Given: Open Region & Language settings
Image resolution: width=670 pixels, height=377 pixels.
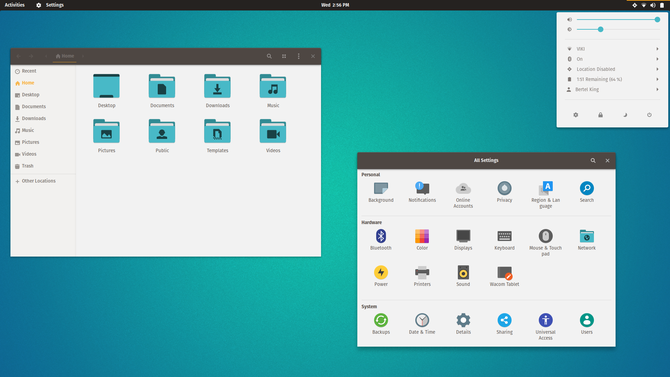Looking at the screenshot, I should tap(545, 195).
